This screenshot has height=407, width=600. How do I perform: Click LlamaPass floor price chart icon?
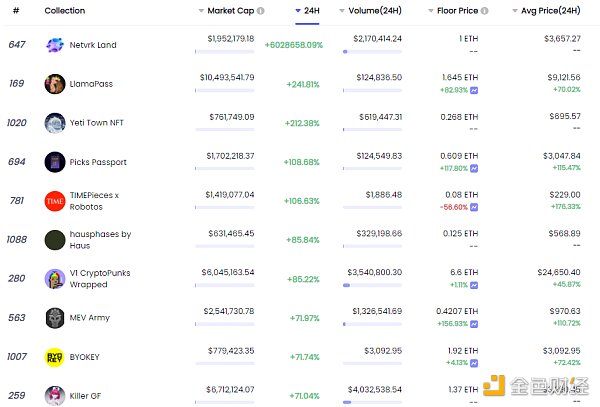[474, 91]
